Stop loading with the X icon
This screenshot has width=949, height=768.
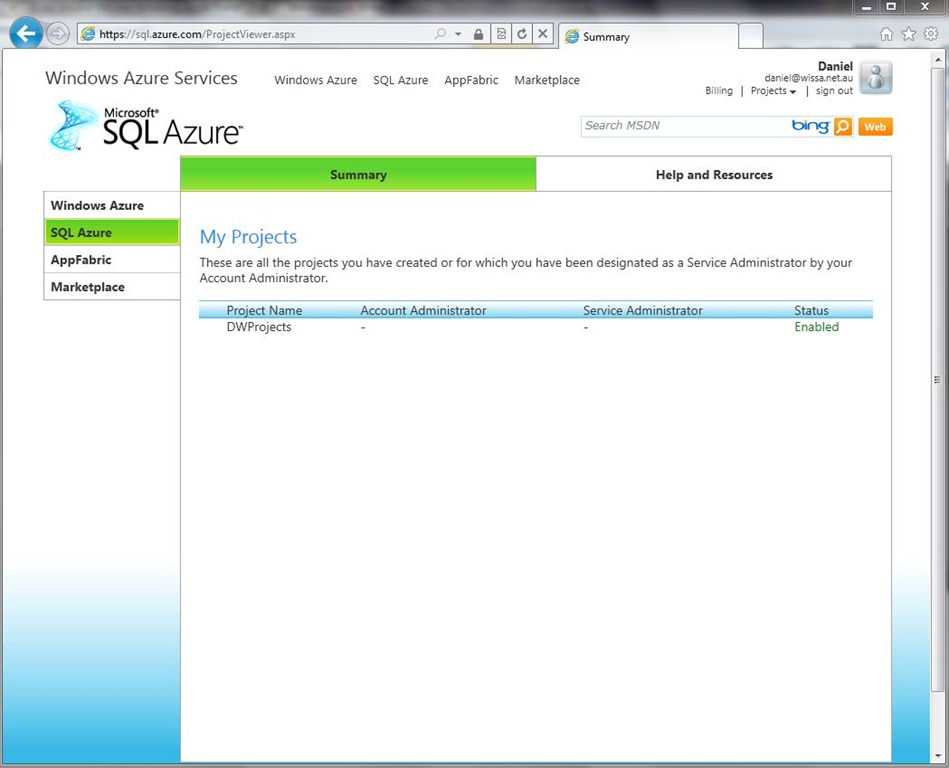[x=543, y=34]
